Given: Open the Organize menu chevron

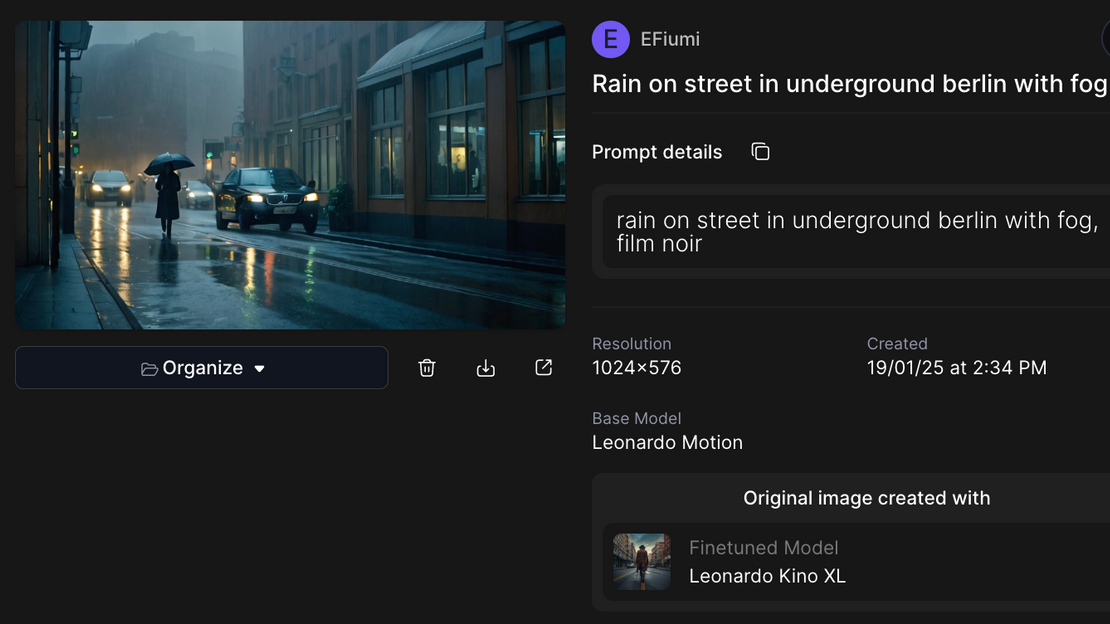Looking at the screenshot, I should [259, 368].
